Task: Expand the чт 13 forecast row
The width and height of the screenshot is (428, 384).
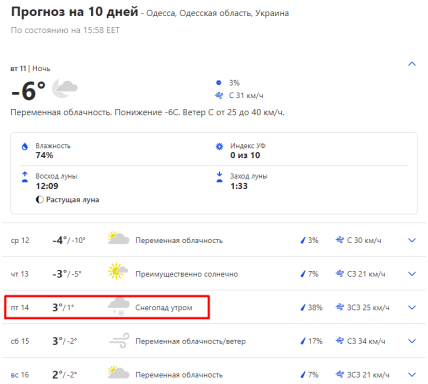Action: 412,274
